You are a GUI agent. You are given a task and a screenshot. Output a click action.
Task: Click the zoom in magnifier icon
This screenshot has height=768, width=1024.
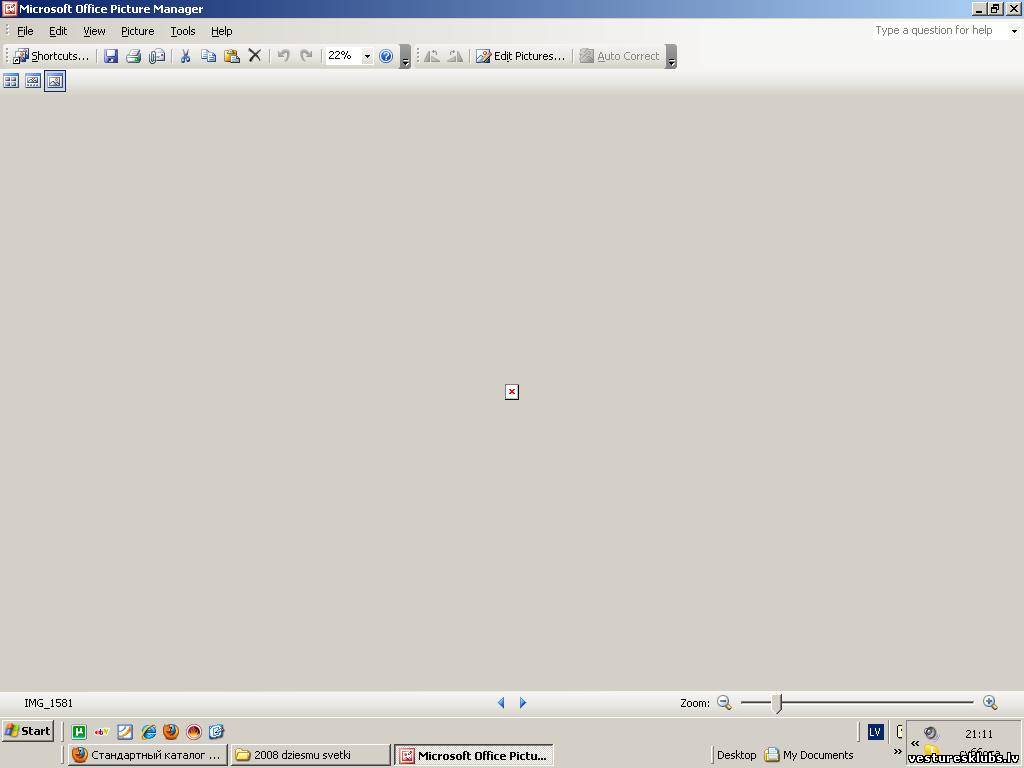pos(990,703)
